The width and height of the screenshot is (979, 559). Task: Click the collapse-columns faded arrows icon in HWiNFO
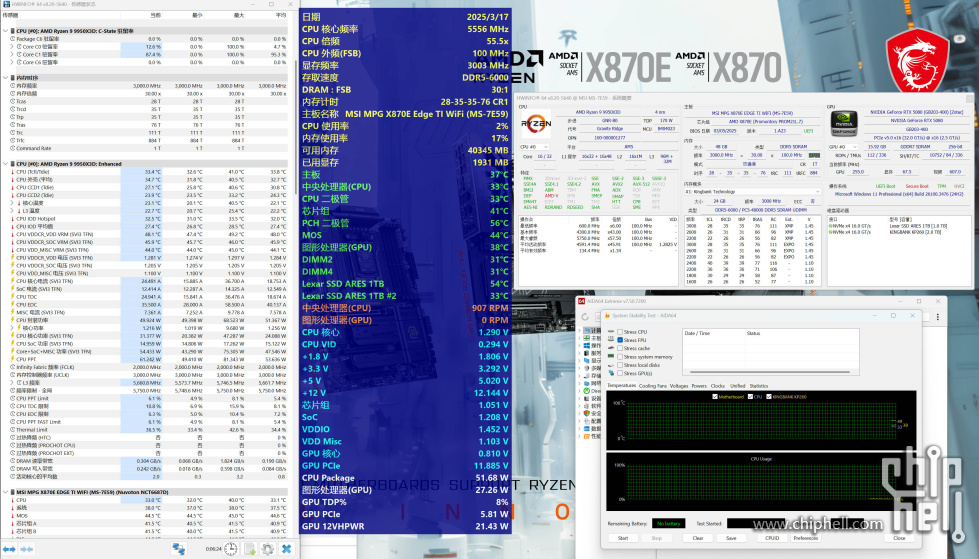27,549
